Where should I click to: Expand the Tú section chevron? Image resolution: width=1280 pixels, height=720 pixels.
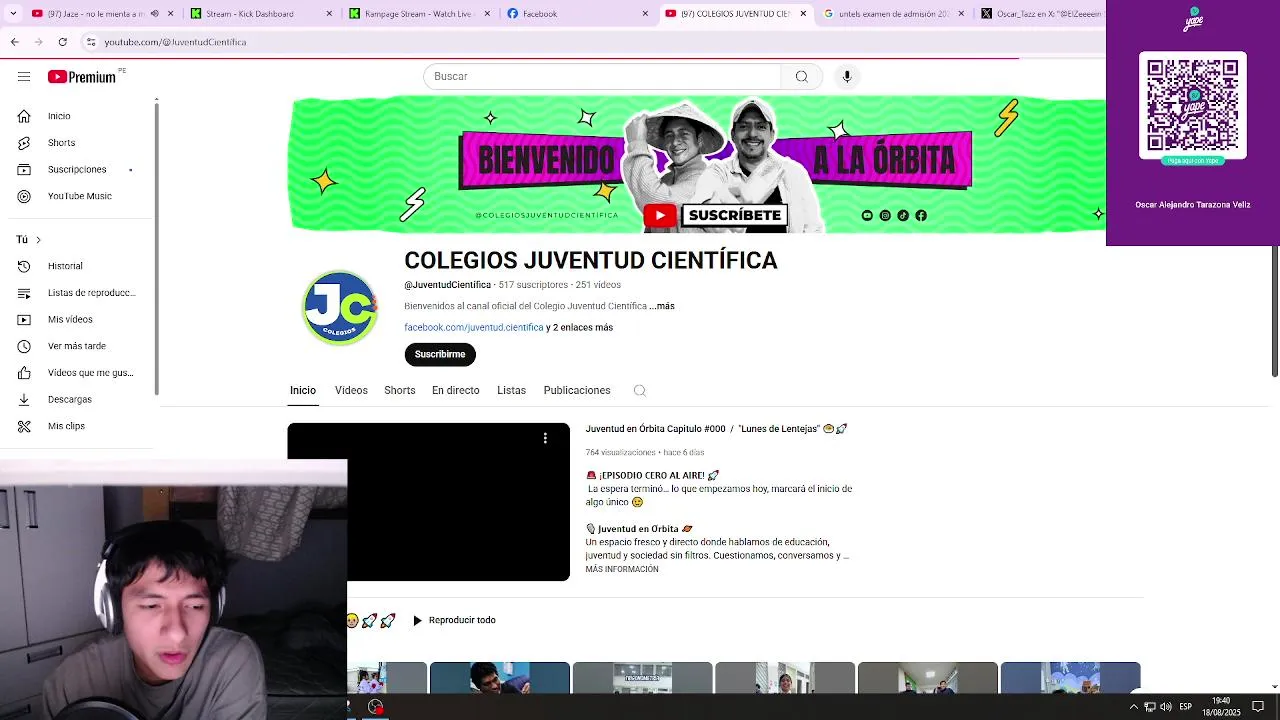tap(38, 240)
